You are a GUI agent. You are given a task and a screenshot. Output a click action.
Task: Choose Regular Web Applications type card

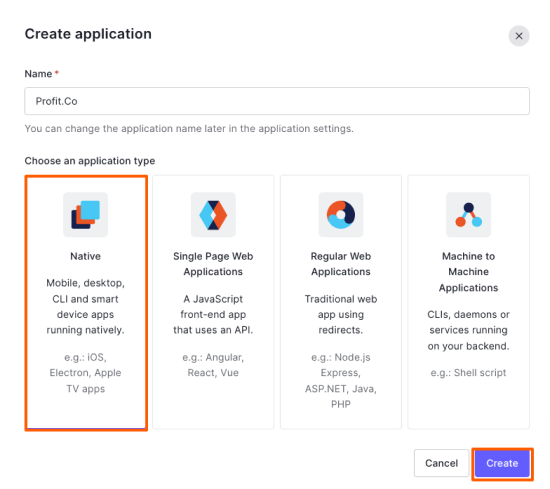pos(341,302)
